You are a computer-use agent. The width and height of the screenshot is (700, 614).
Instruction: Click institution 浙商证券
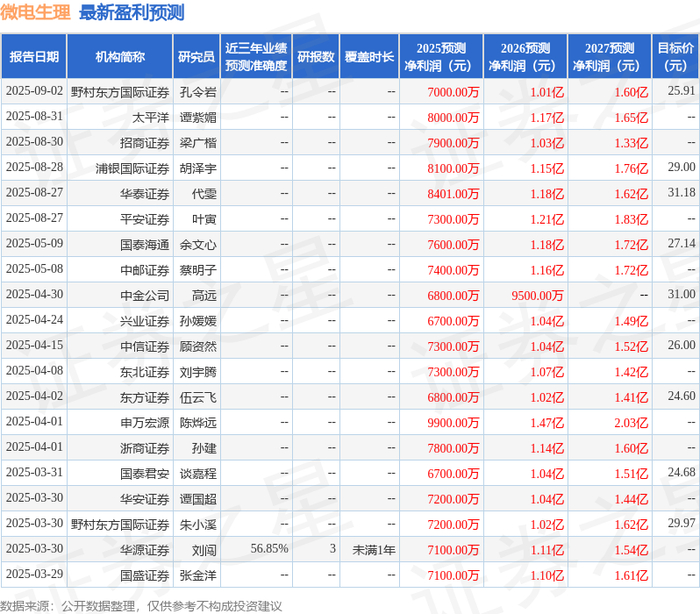pyautogui.click(x=144, y=449)
